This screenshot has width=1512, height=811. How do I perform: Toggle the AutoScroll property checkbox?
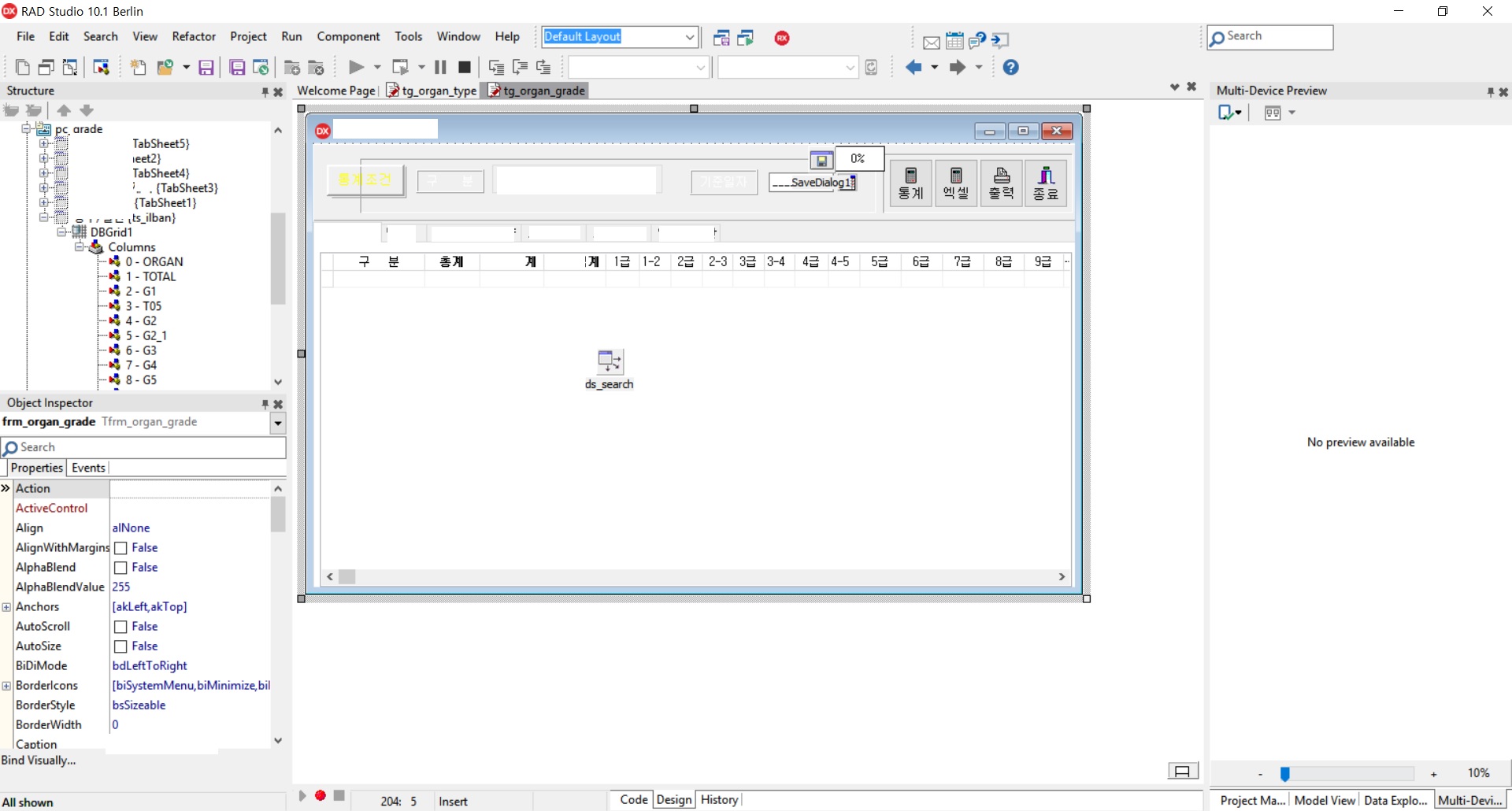click(x=120, y=627)
